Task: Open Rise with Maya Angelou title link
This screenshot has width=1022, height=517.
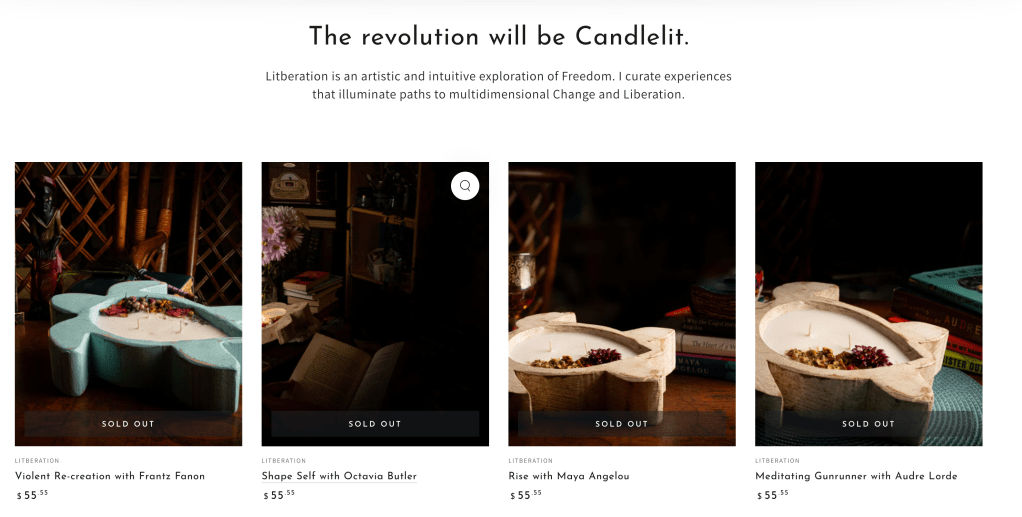Action: click(569, 476)
